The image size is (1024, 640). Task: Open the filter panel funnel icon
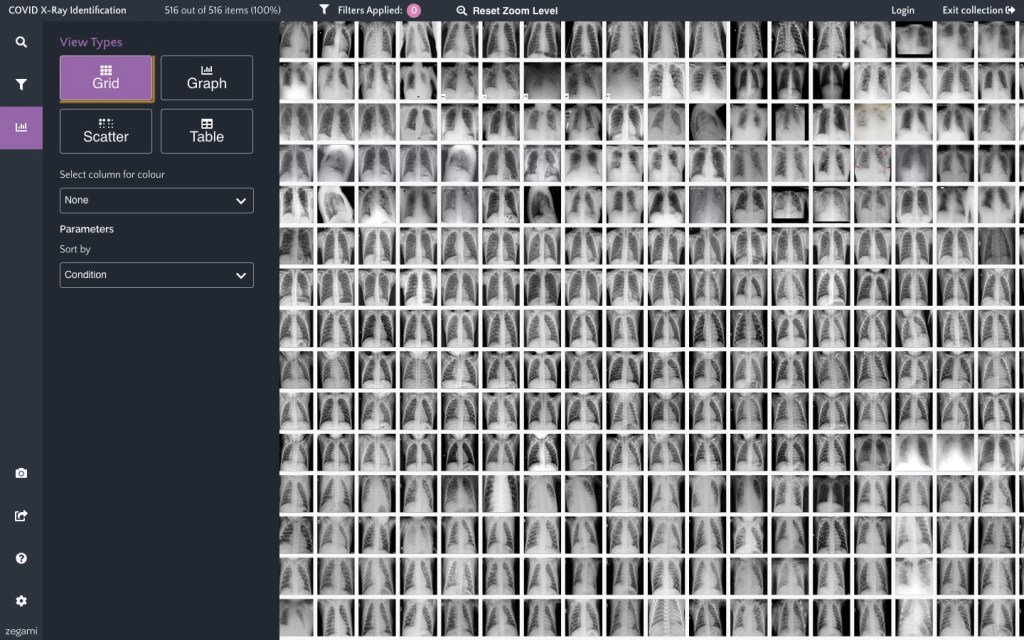(x=21, y=85)
